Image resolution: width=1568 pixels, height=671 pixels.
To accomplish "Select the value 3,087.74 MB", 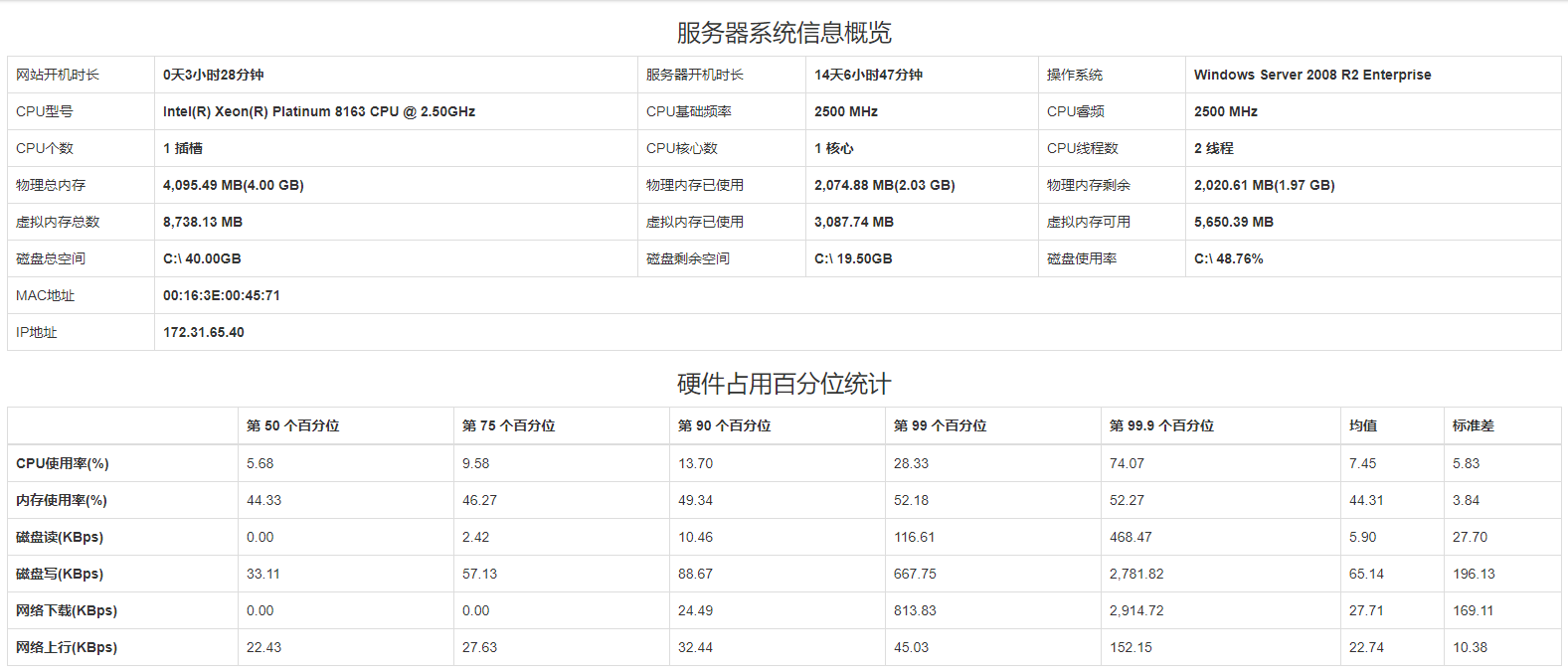I will (854, 222).
